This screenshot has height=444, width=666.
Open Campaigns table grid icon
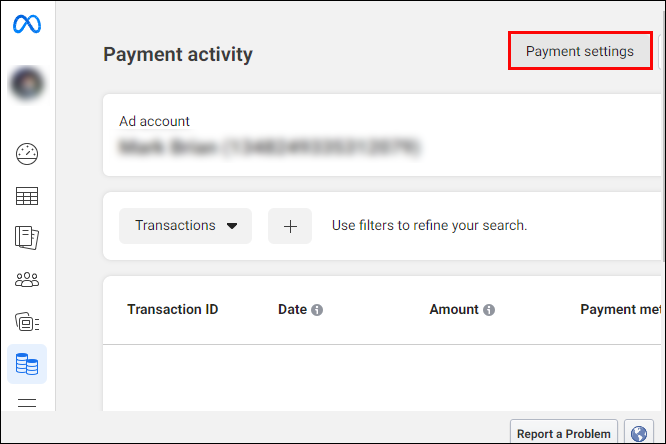[27, 196]
